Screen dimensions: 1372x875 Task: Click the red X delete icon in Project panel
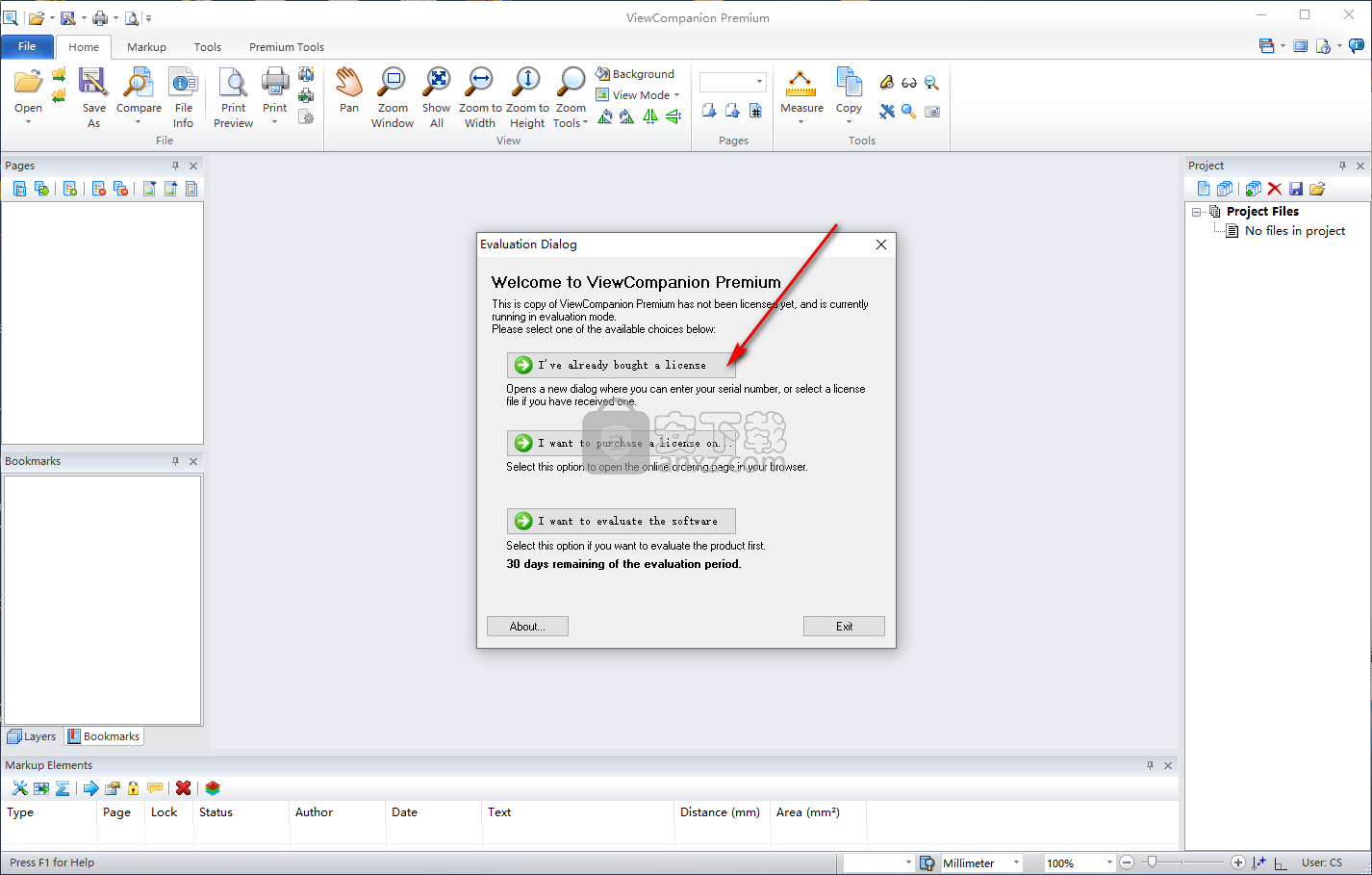1275,189
